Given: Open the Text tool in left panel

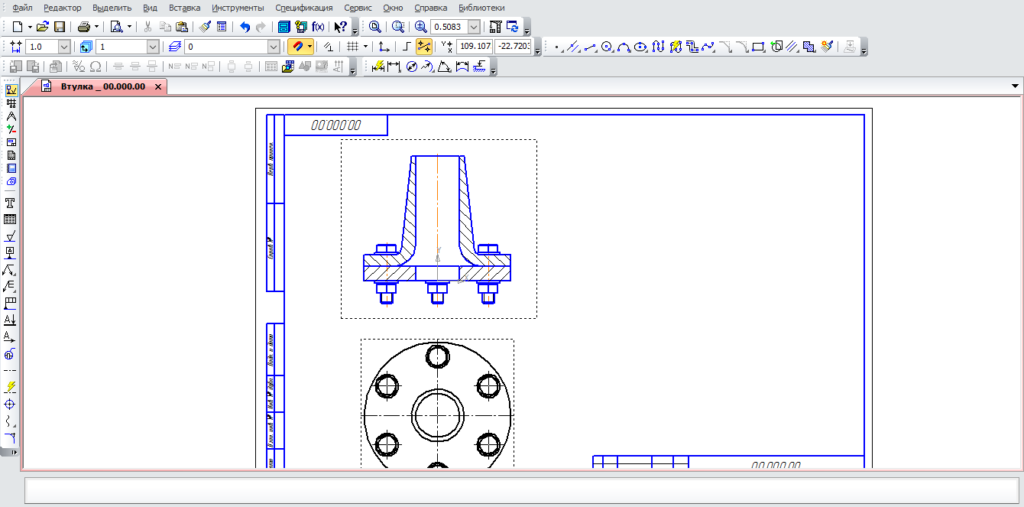Looking at the screenshot, I should [x=11, y=201].
